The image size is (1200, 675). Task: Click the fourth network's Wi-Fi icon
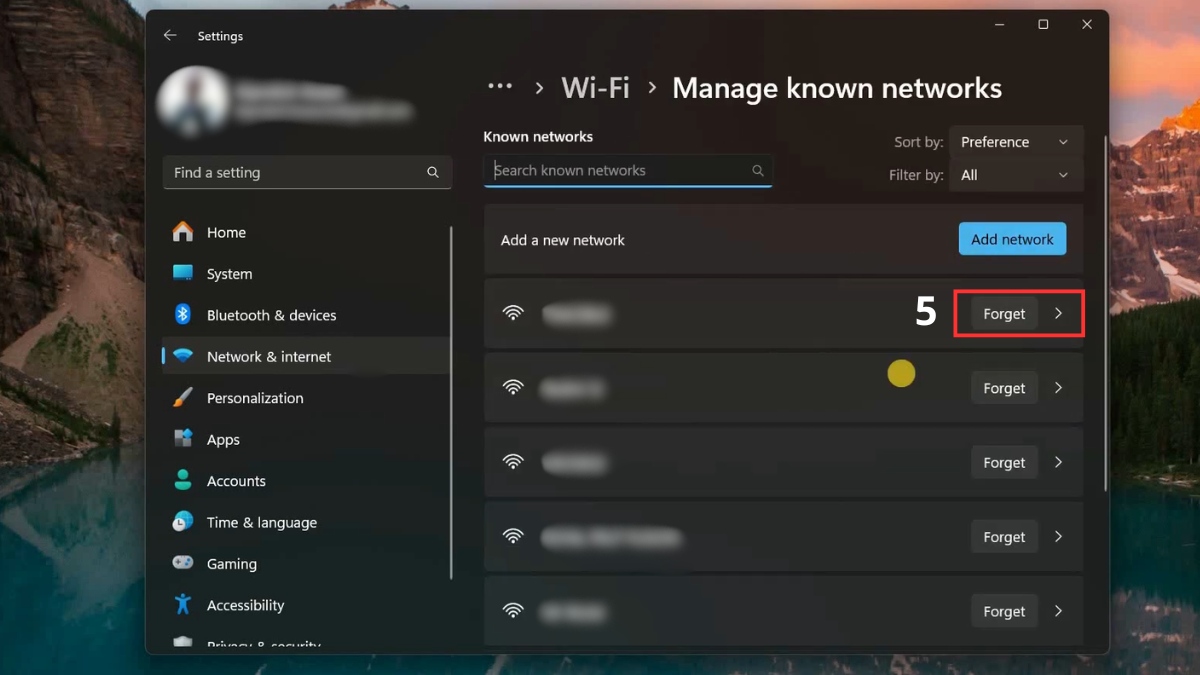(x=513, y=537)
